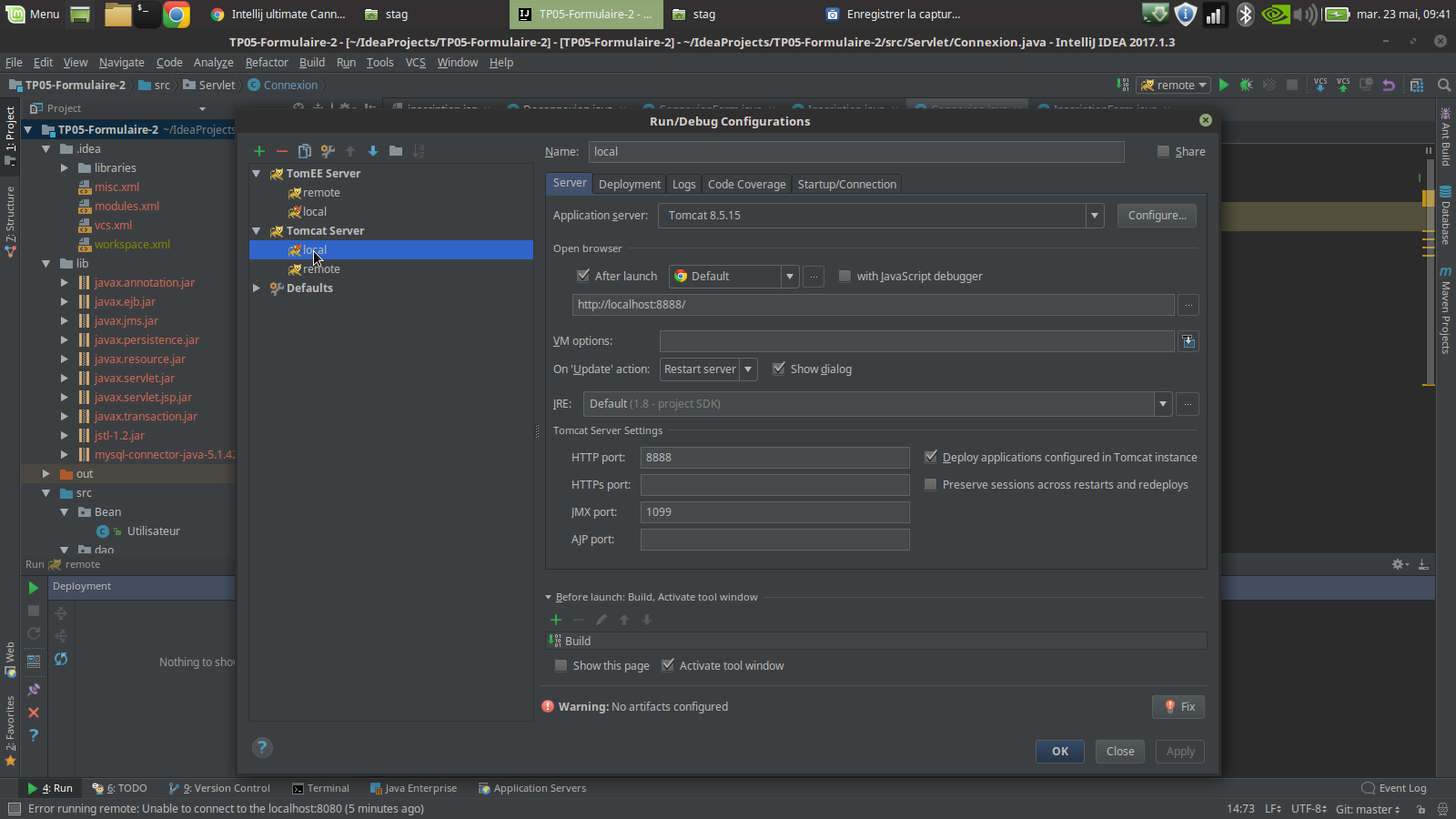Screen dimensions: 1456x819
Task: Add a new run configuration
Action: (x=259, y=151)
